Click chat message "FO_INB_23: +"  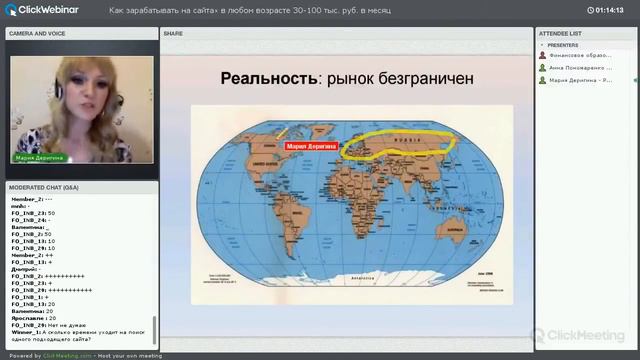tap(31, 283)
